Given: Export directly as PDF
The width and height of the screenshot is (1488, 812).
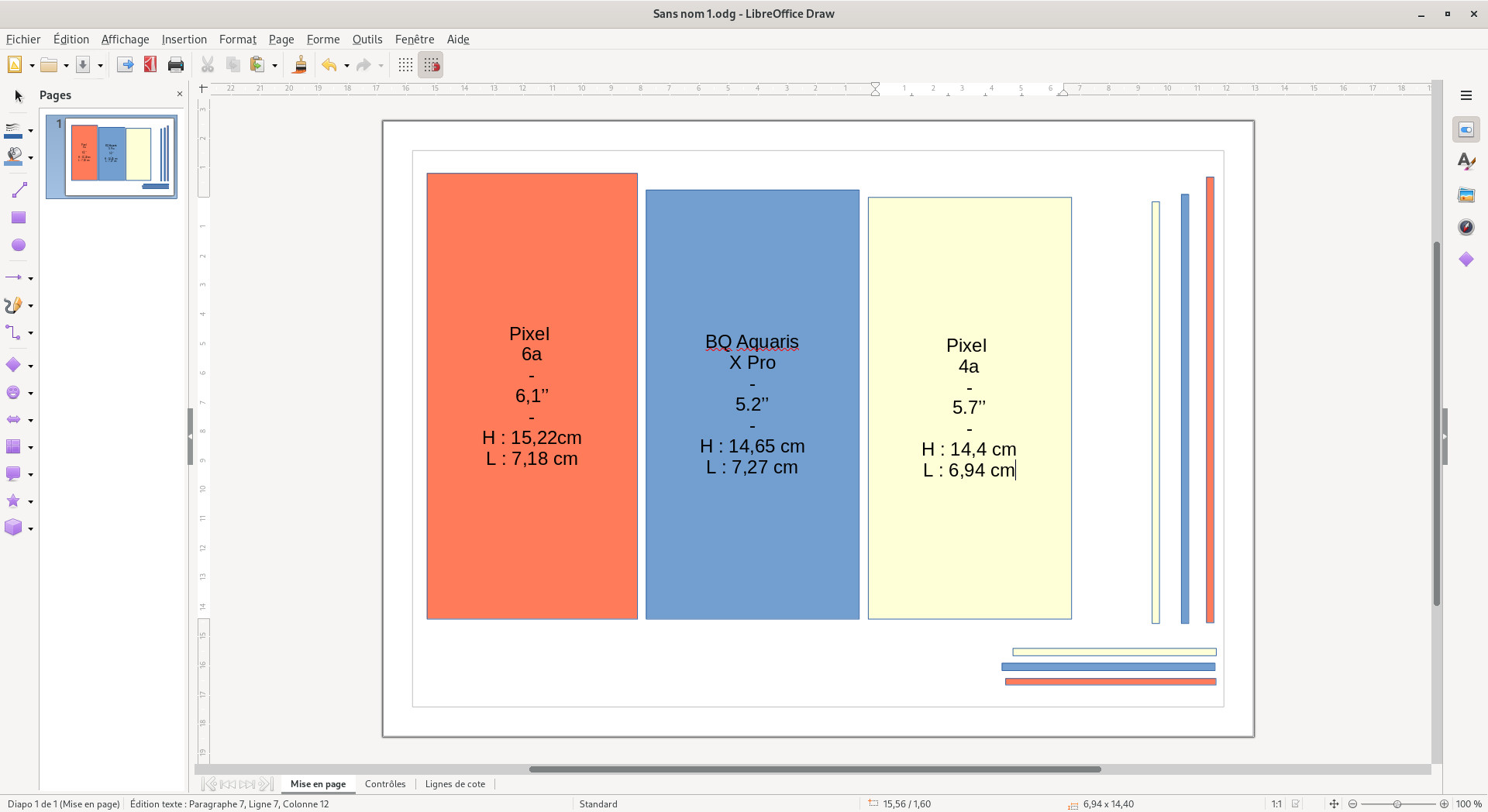Looking at the screenshot, I should (x=150, y=65).
